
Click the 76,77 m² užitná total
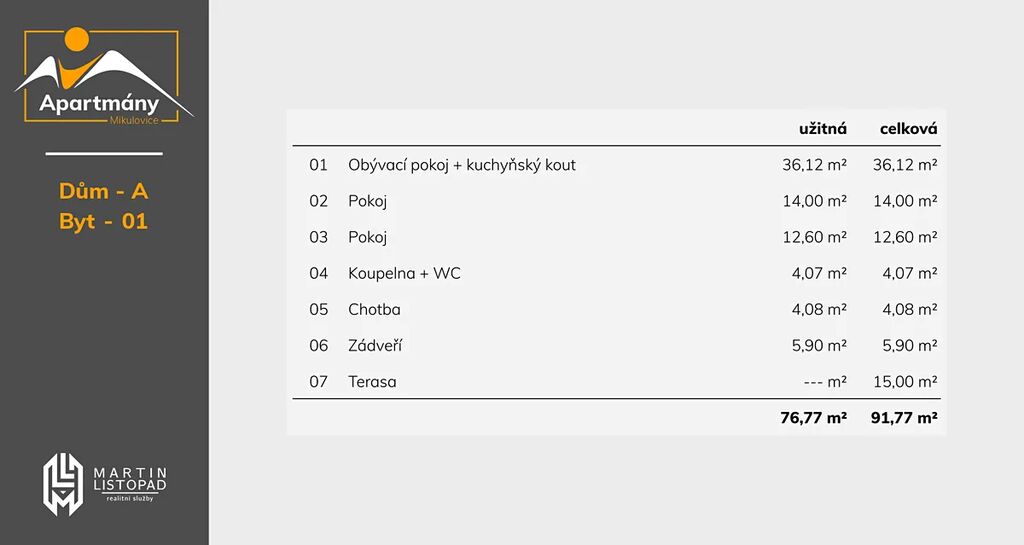(x=814, y=418)
